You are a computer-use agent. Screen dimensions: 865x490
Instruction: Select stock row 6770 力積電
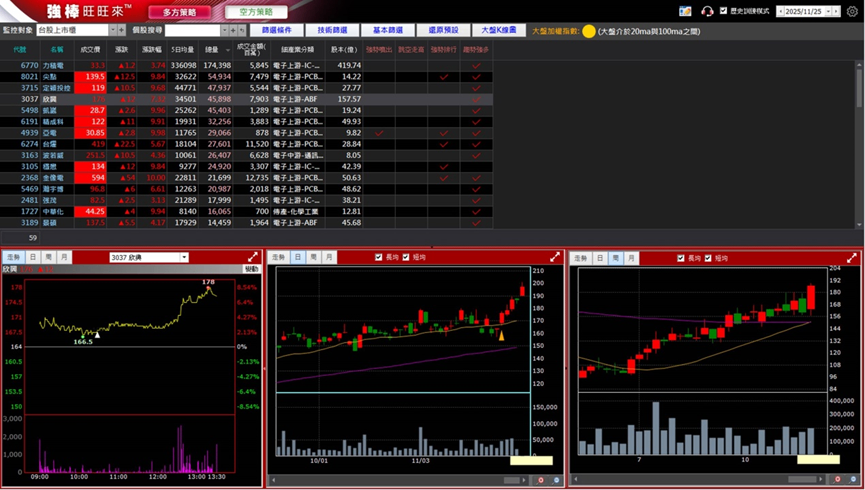click(x=246, y=66)
